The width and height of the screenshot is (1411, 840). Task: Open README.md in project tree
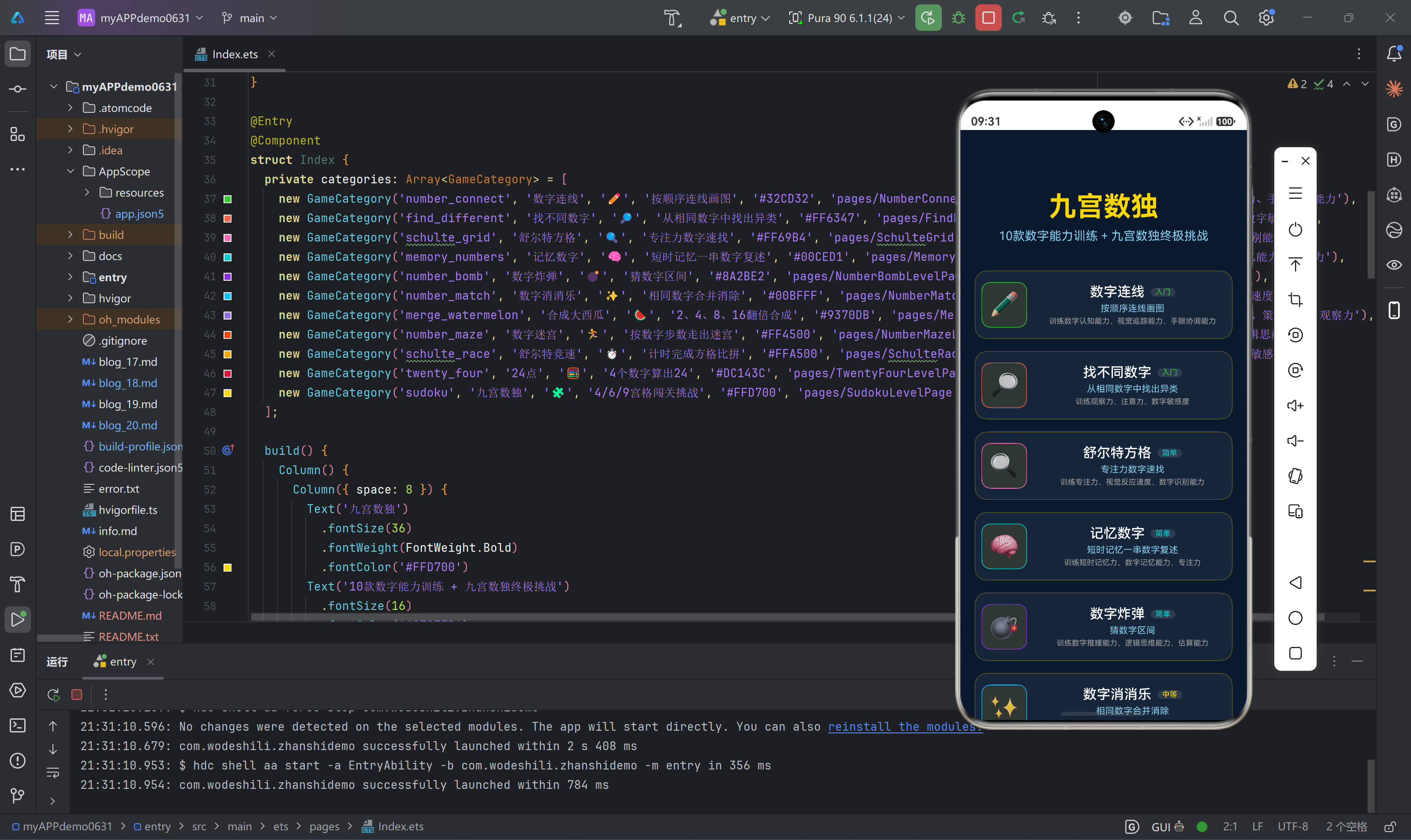pos(130,615)
